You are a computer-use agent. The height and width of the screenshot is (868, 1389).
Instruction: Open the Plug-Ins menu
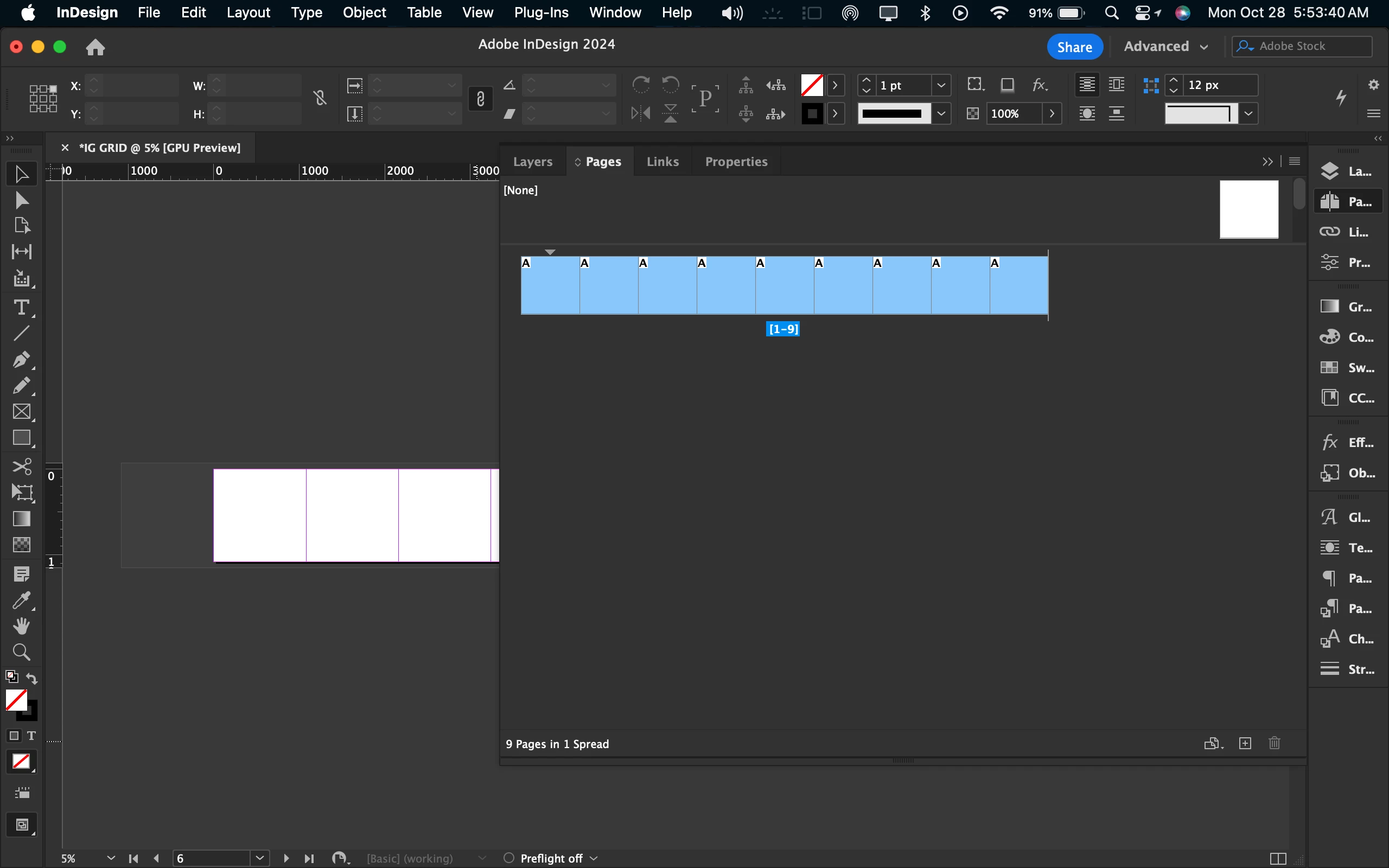click(x=540, y=12)
